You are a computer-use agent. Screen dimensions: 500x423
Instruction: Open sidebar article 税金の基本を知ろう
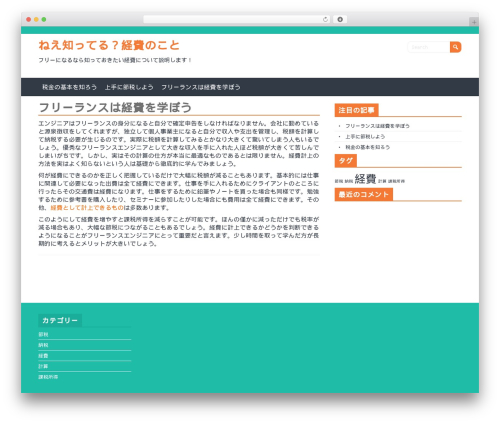click(367, 147)
